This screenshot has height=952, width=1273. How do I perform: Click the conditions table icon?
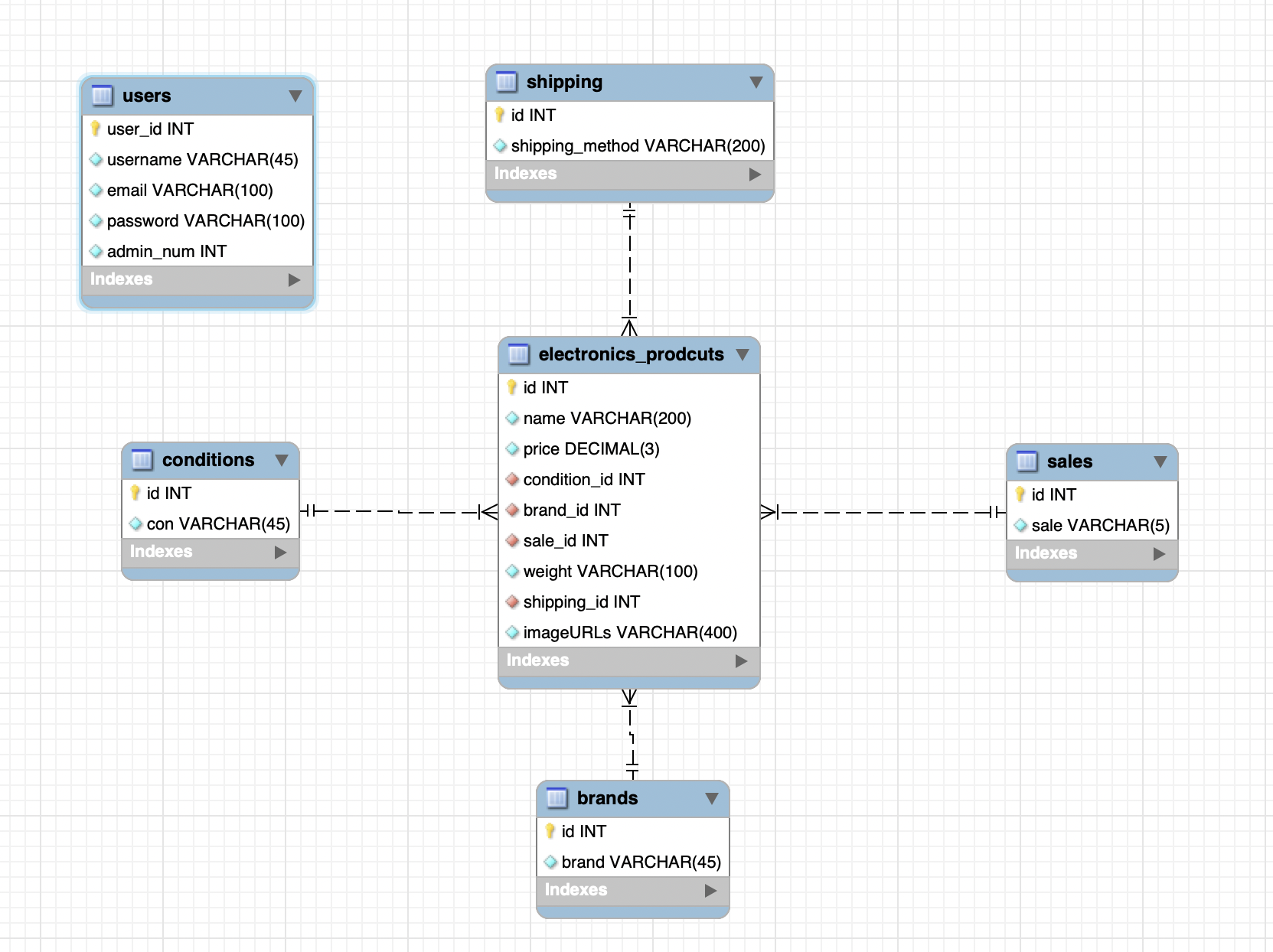coord(142,460)
